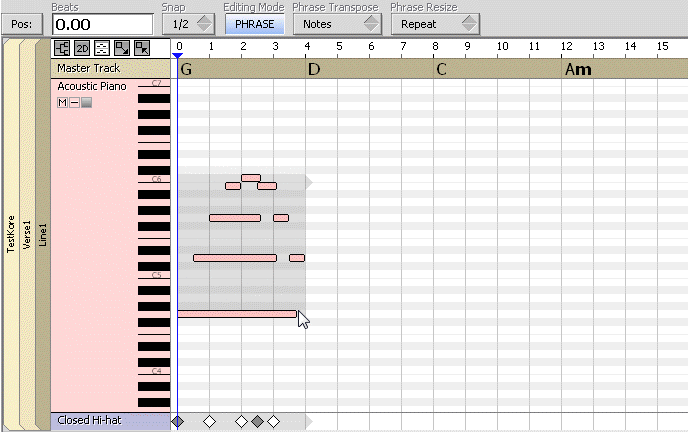
Task: Click the PHRASE editing mode button
Action: (254, 24)
